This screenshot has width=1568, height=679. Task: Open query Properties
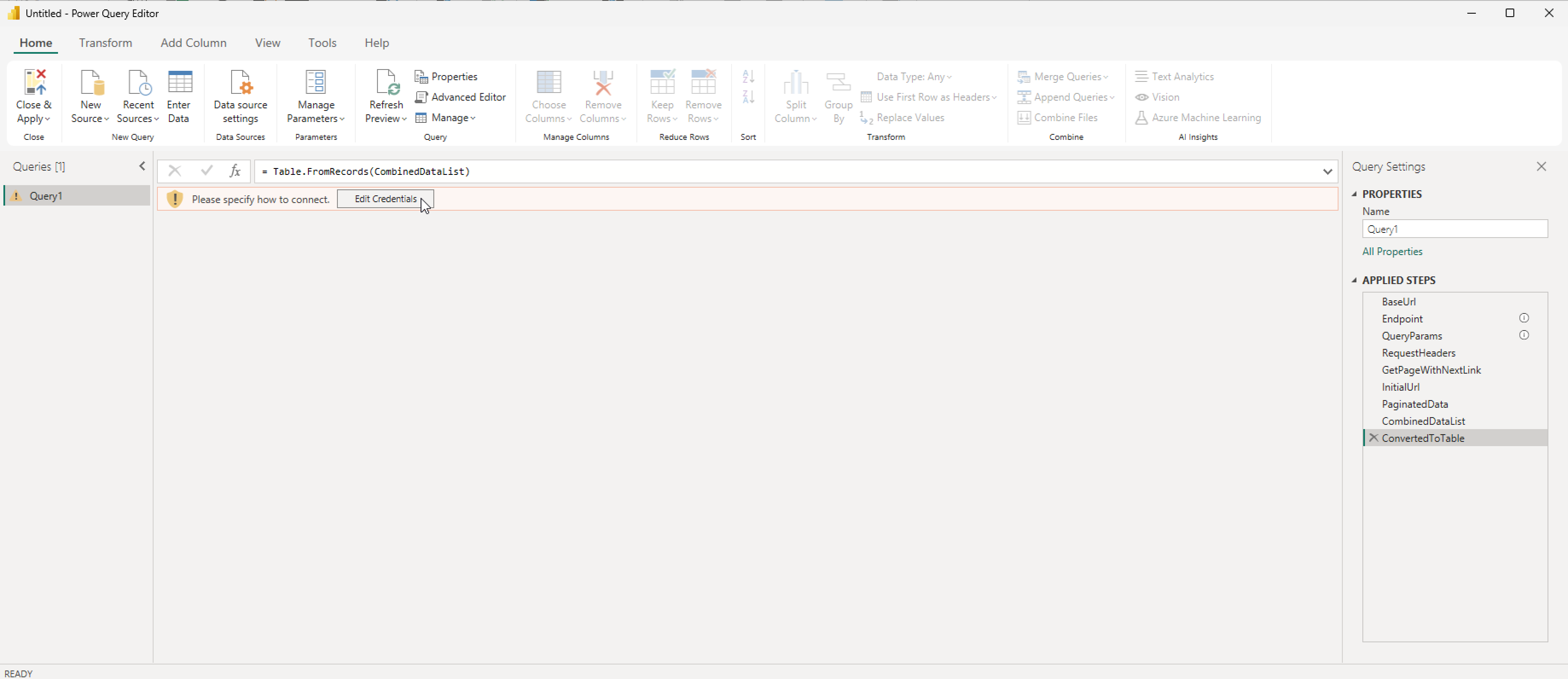point(446,77)
